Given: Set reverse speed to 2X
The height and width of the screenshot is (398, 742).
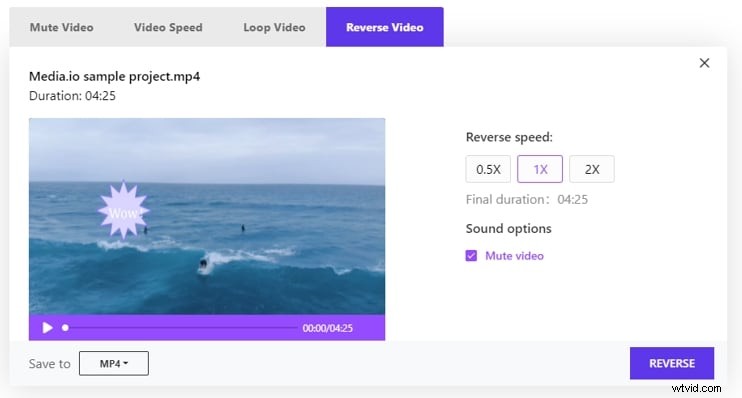Looking at the screenshot, I should 592,169.
